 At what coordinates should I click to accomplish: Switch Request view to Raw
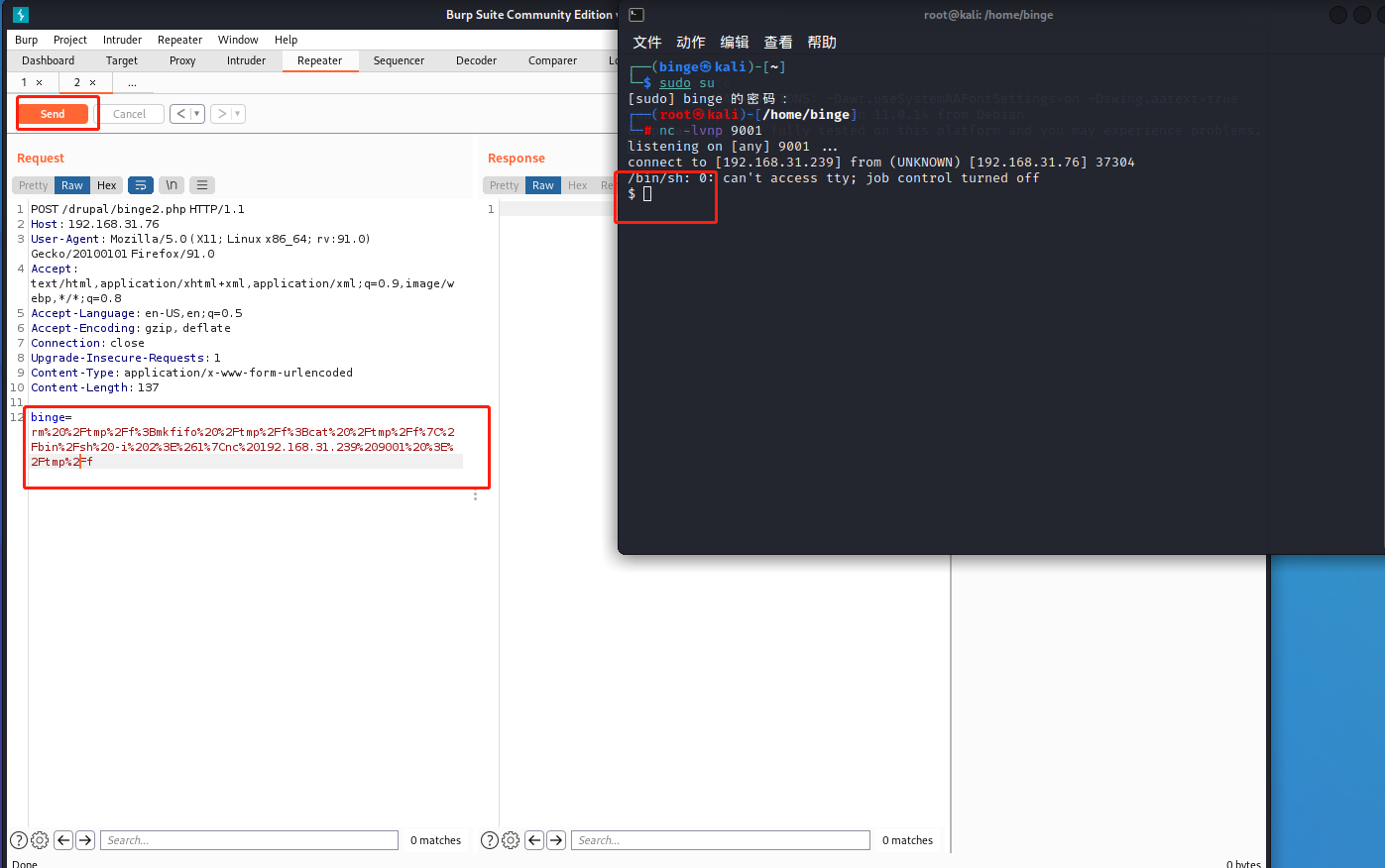pyautogui.click(x=72, y=185)
